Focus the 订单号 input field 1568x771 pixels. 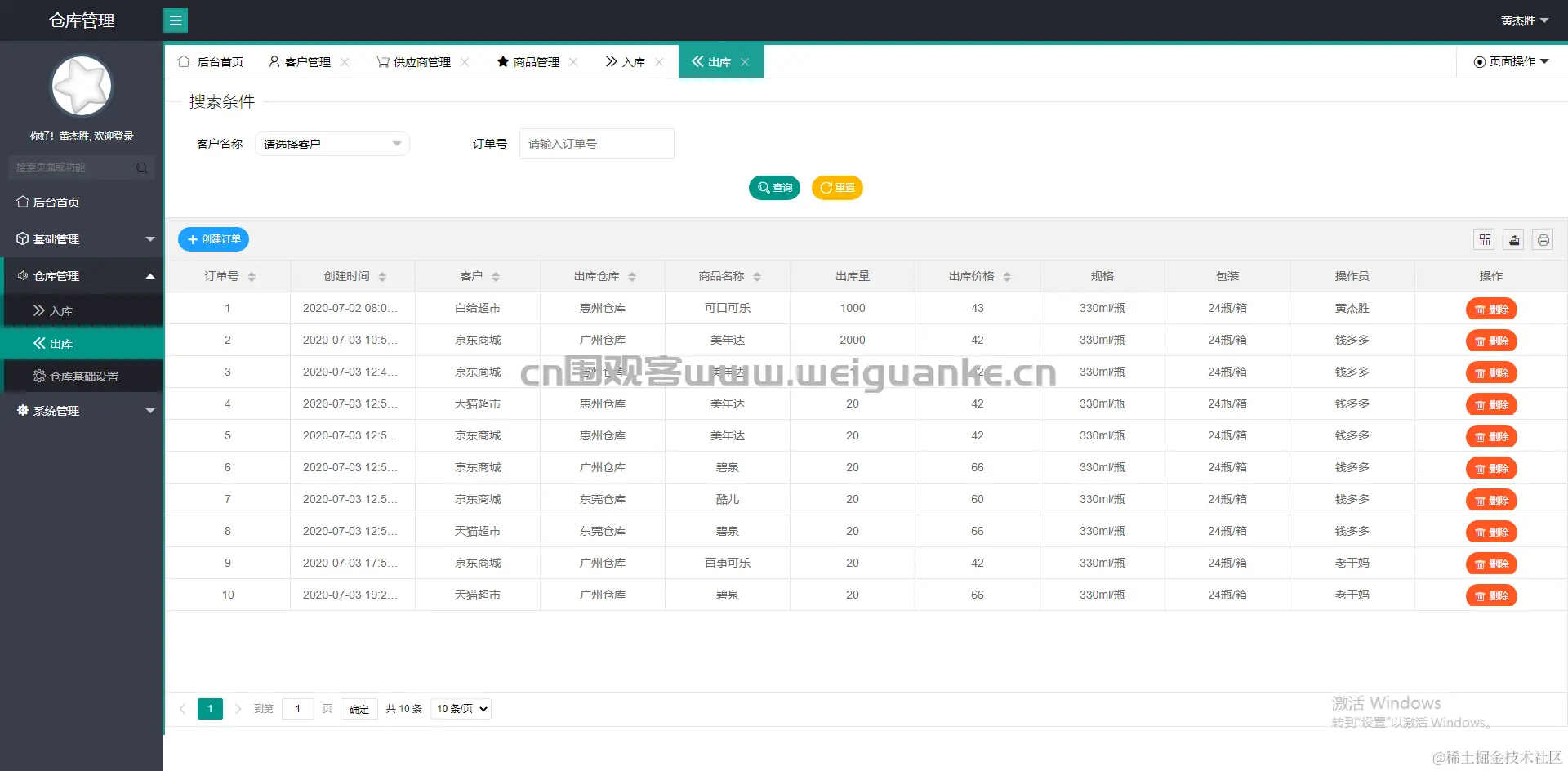coord(597,144)
